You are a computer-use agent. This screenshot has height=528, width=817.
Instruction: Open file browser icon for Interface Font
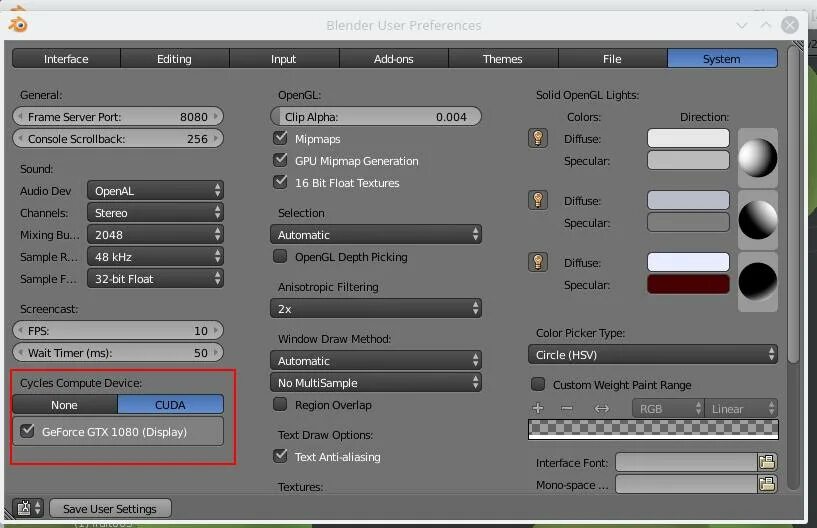click(767, 462)
